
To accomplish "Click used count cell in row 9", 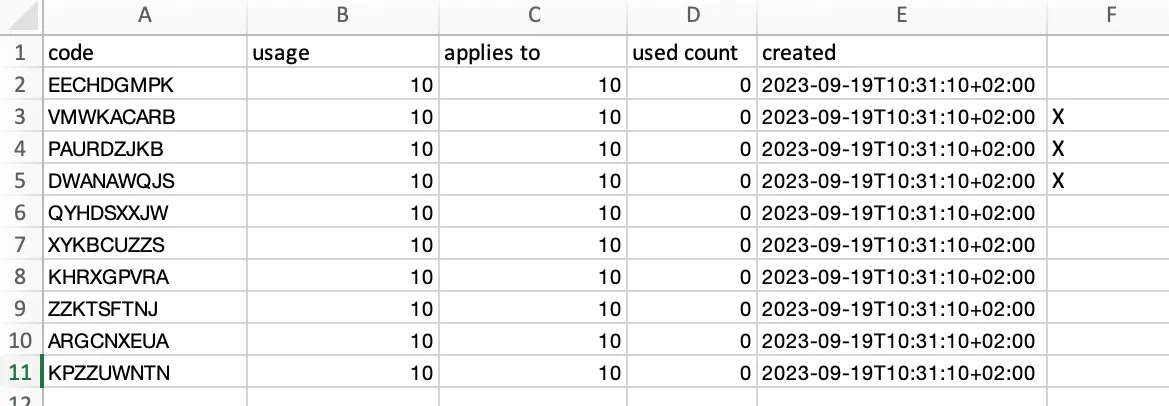I will pos(692,309).
